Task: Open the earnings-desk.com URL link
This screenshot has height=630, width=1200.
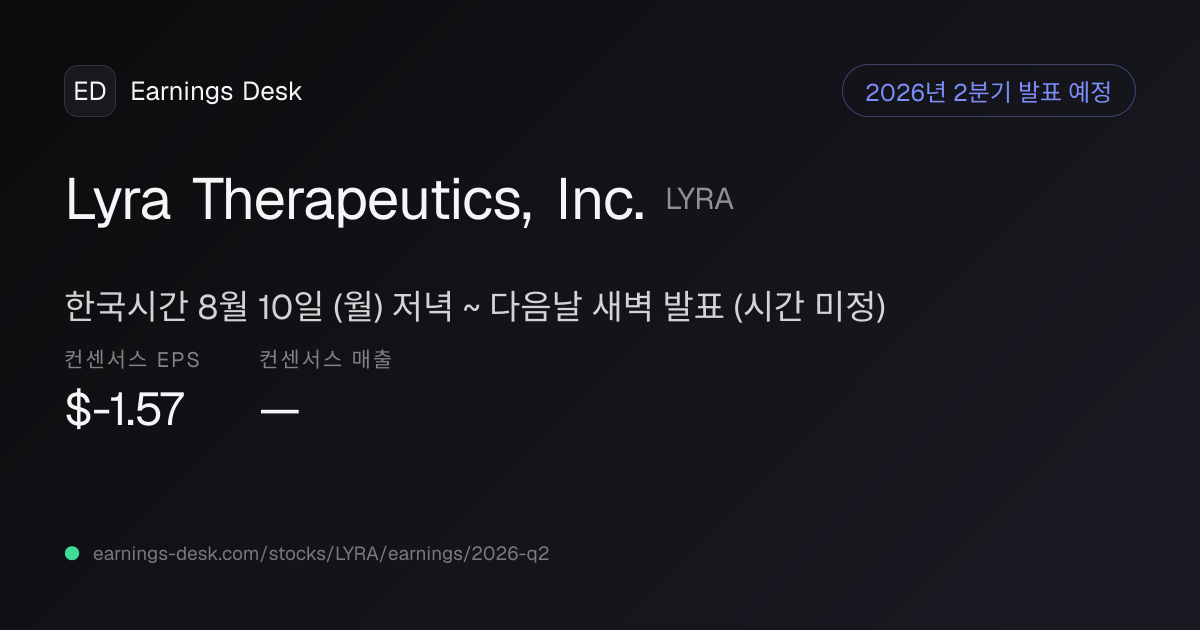Action: pos(321,553)
